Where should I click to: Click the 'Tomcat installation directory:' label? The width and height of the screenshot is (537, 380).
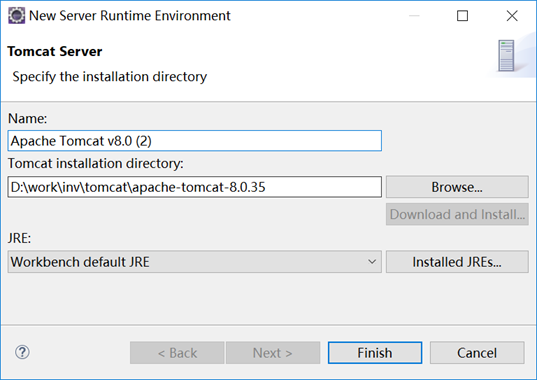tap(96, 163)
